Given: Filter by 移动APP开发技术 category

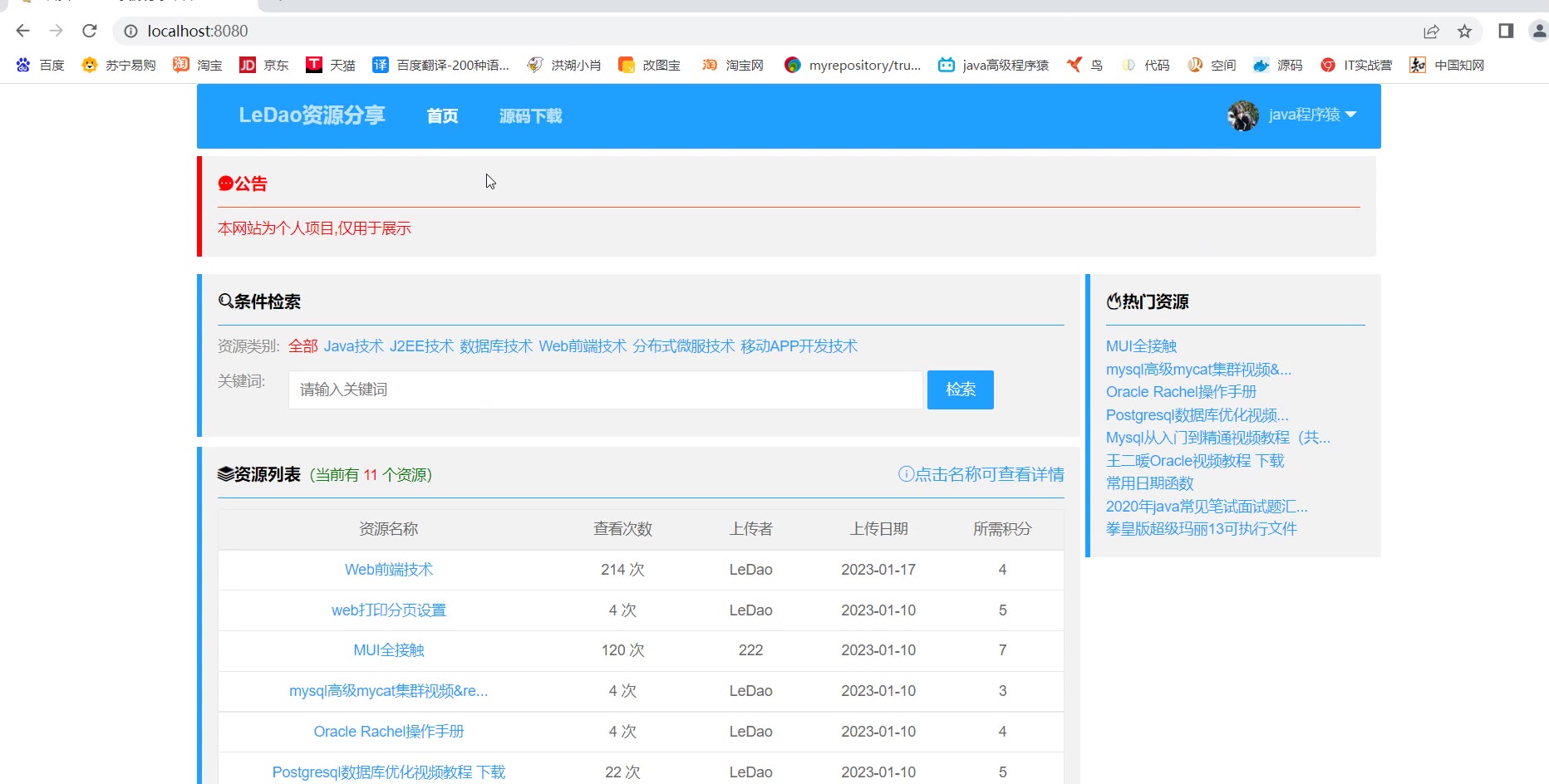Looking at the screenshot, I should tap(799, 346).
